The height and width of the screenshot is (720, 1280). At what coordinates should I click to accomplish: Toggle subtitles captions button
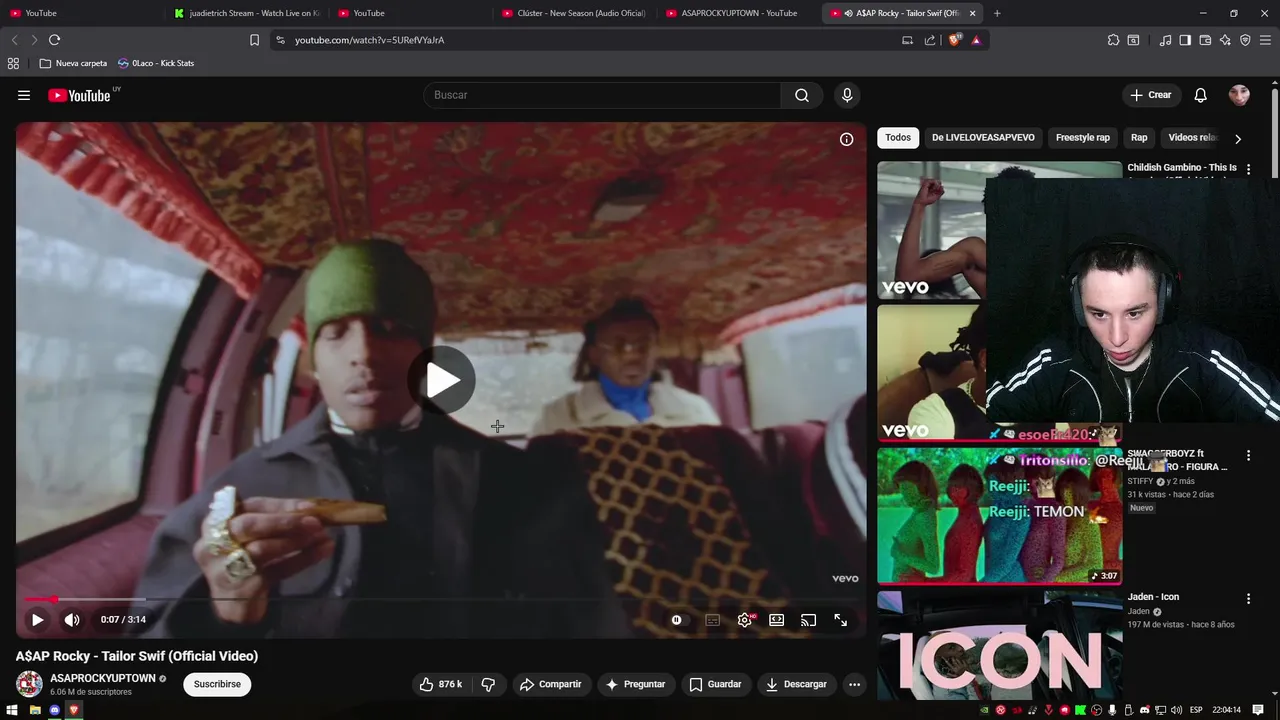tap(713, 620)
